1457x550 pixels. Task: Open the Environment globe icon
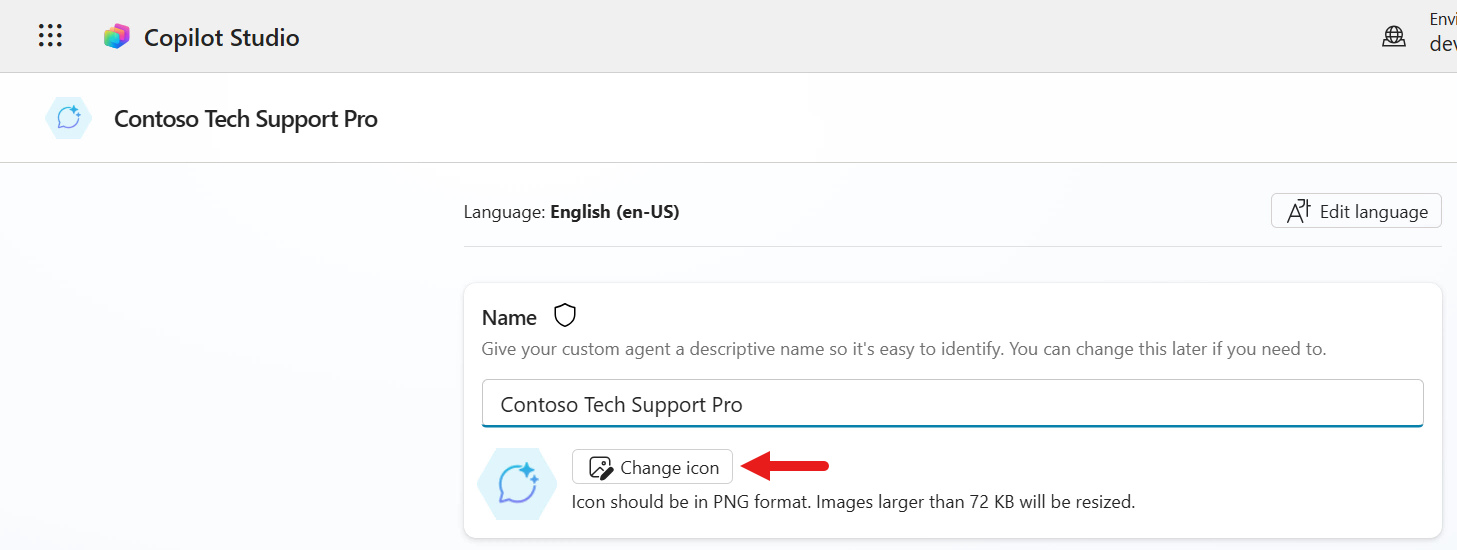click(x=1393, y=37)
